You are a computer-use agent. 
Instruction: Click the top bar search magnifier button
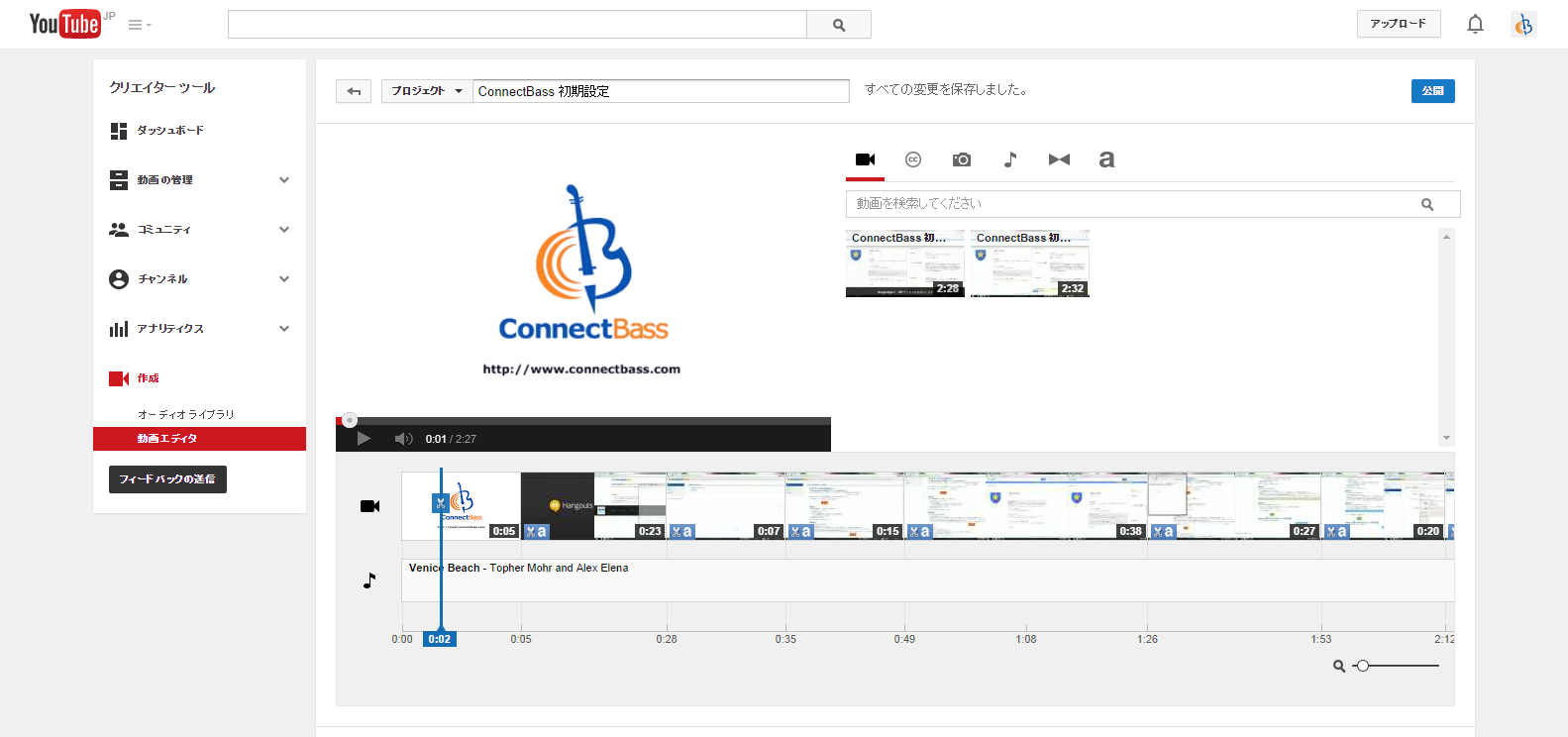coord(839,25)
